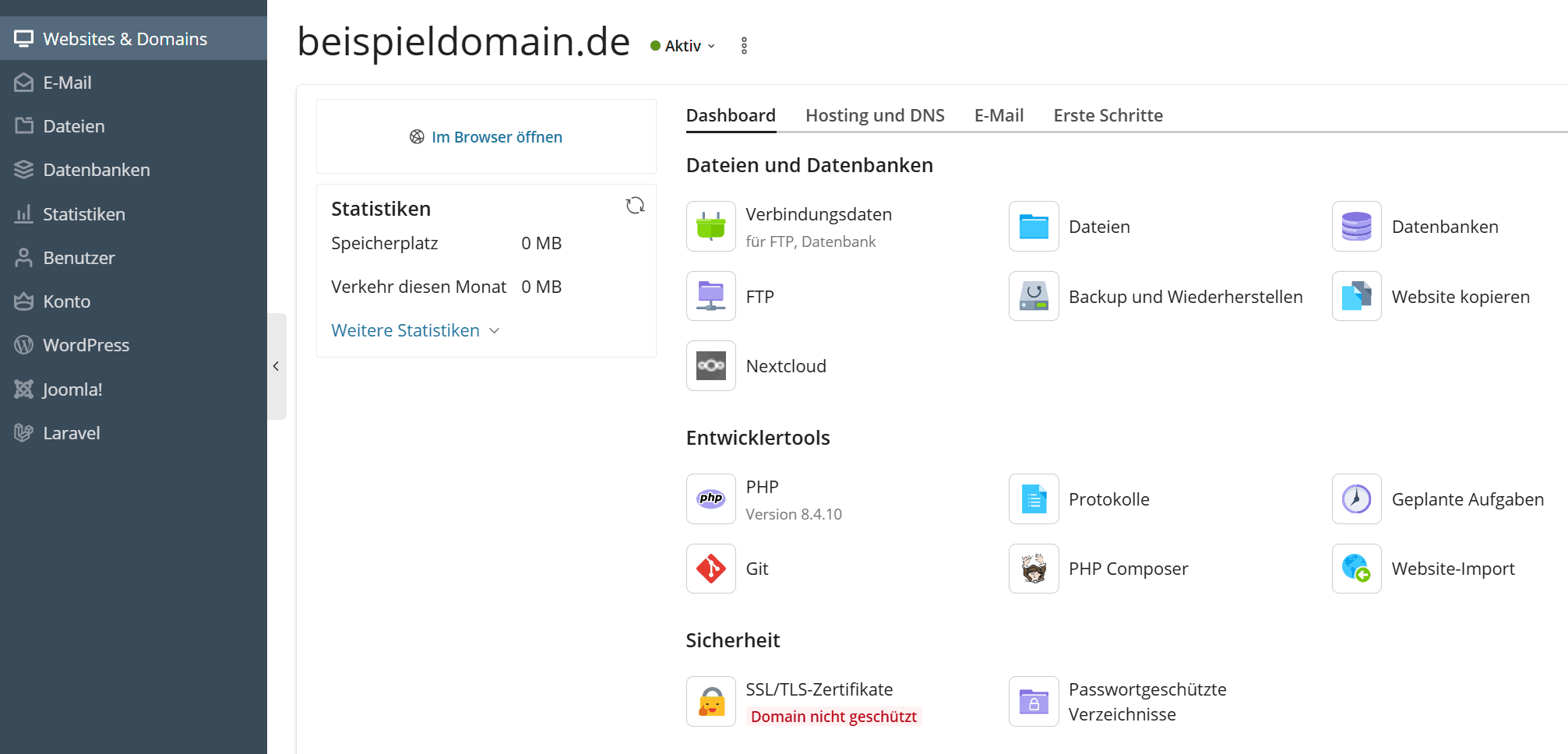Image resolution: width=1568 pixels, height=754 pixels.
Task: Refresh the Statistiken panel
Action: point(635,206)
